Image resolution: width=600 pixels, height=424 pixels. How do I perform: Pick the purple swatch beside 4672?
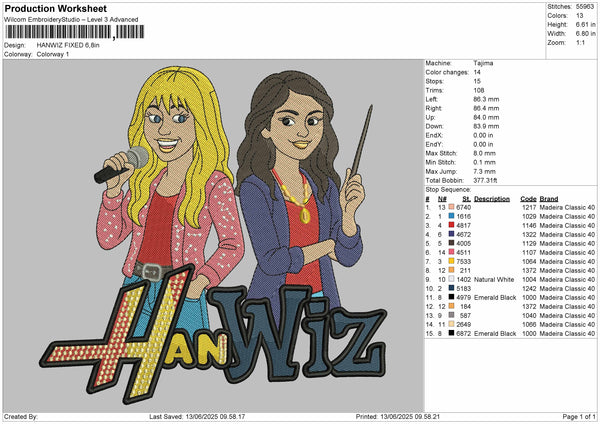(x=451, y=234)
